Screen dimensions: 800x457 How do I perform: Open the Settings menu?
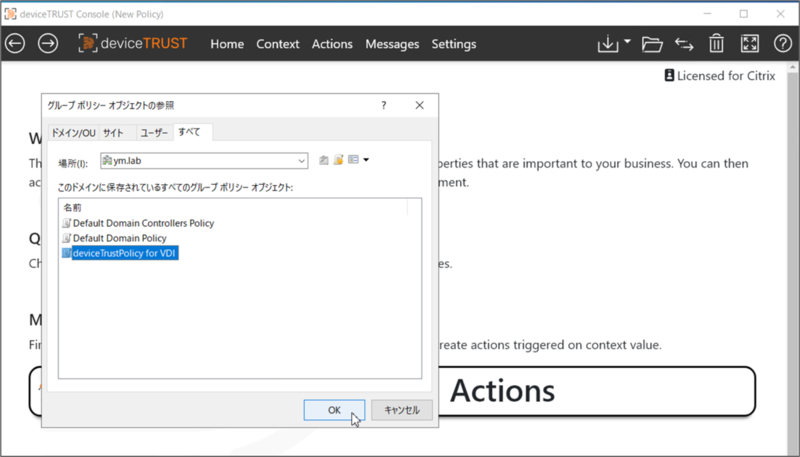tap(454, 44)
